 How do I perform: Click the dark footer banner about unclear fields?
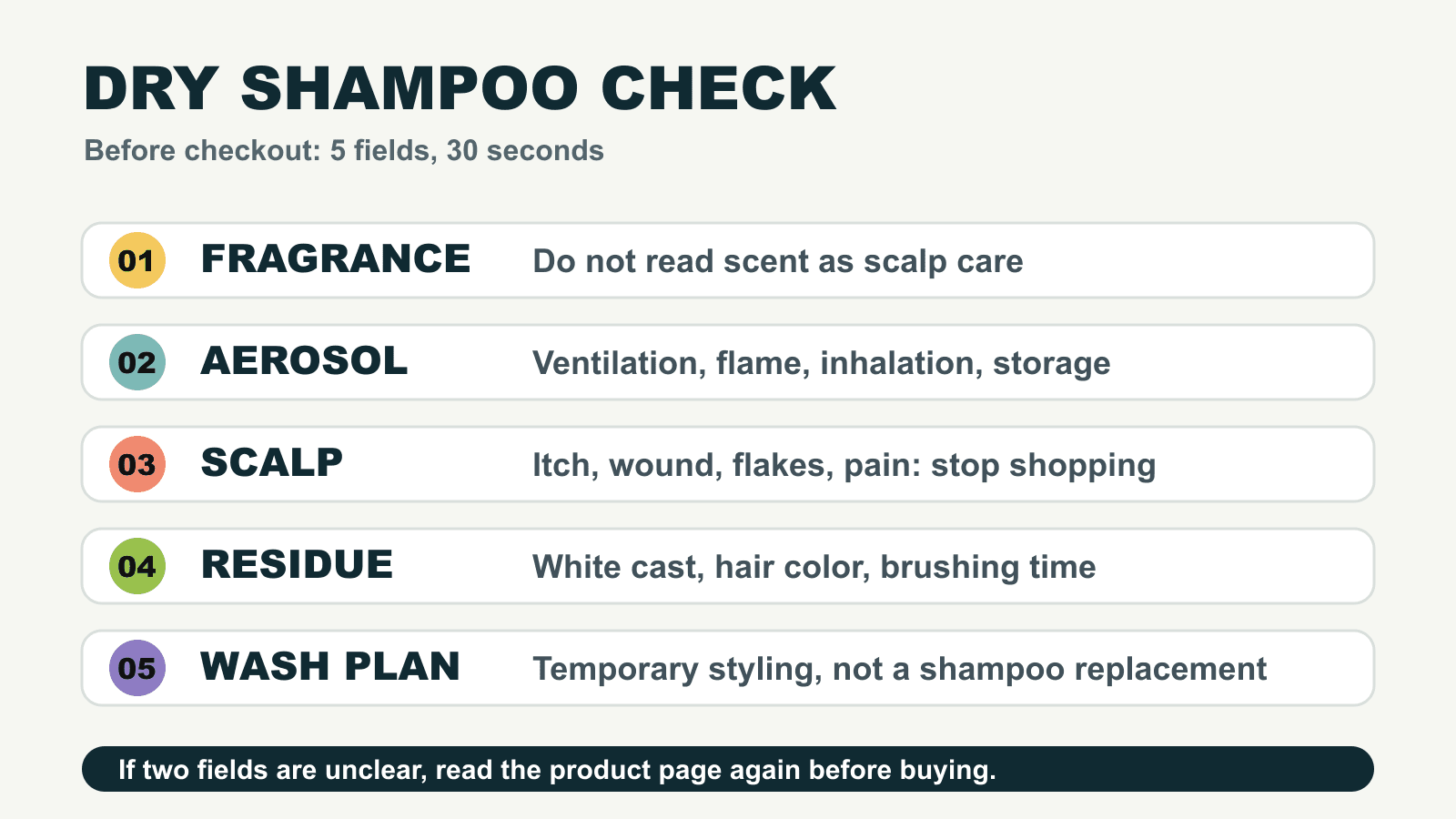point(728,769)
